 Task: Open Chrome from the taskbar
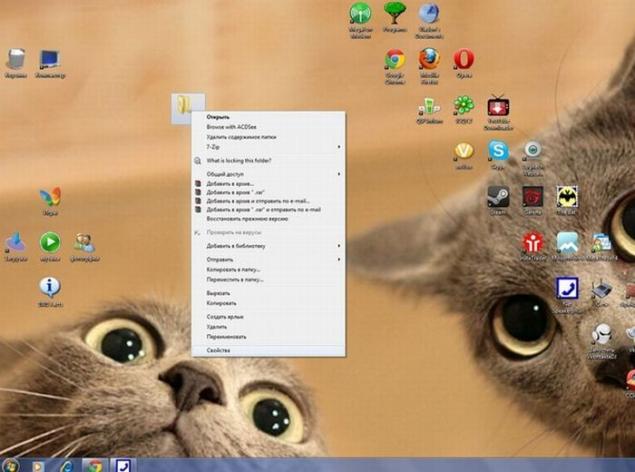point(95,466)
